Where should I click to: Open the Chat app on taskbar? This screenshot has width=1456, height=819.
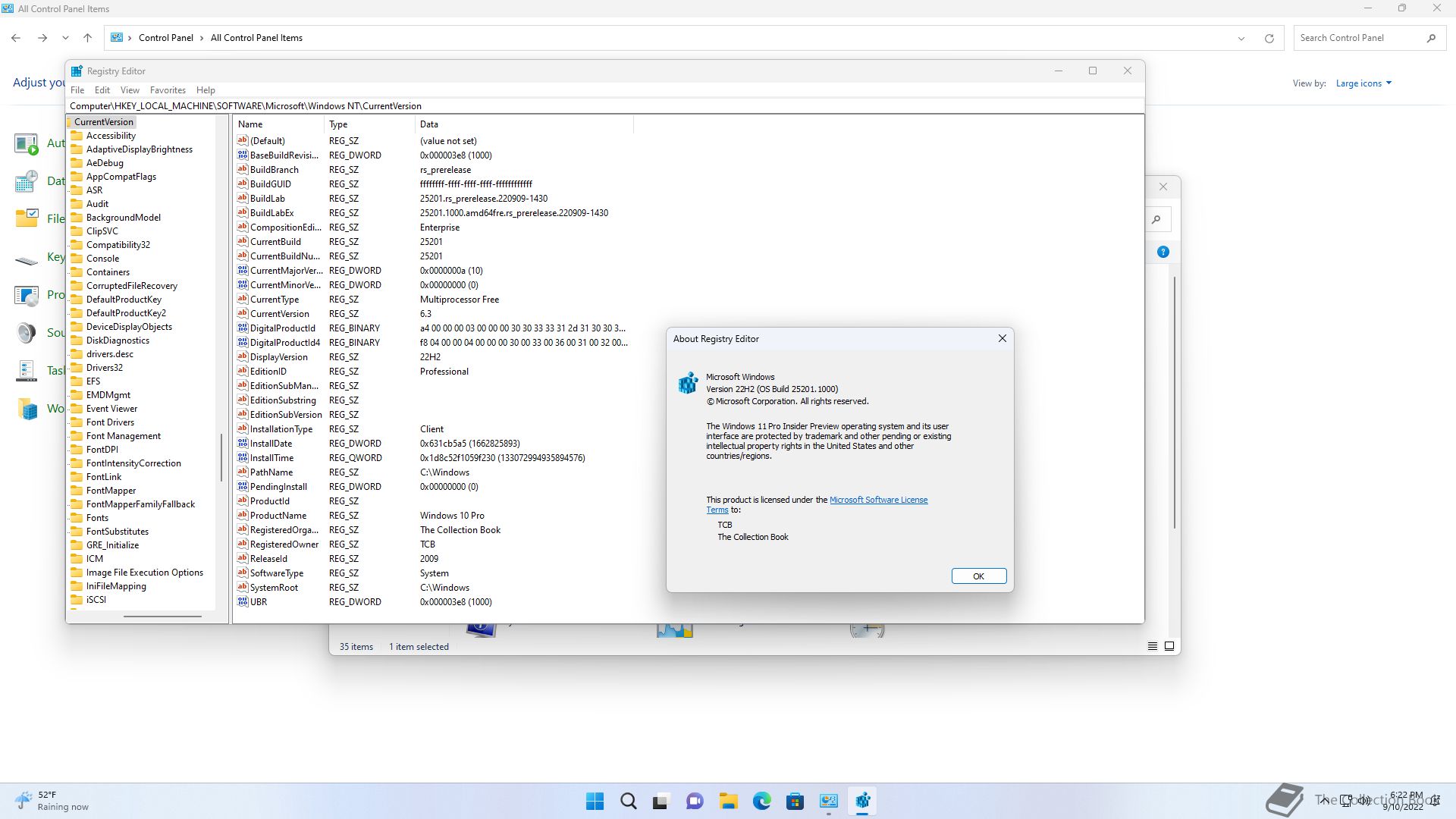(x=695, y=801)
